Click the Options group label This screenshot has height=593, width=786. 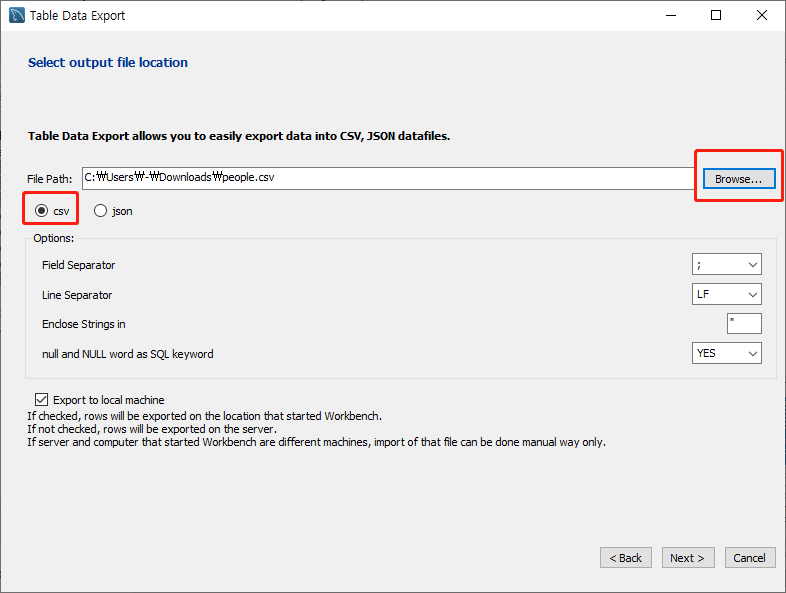point(54,238)
